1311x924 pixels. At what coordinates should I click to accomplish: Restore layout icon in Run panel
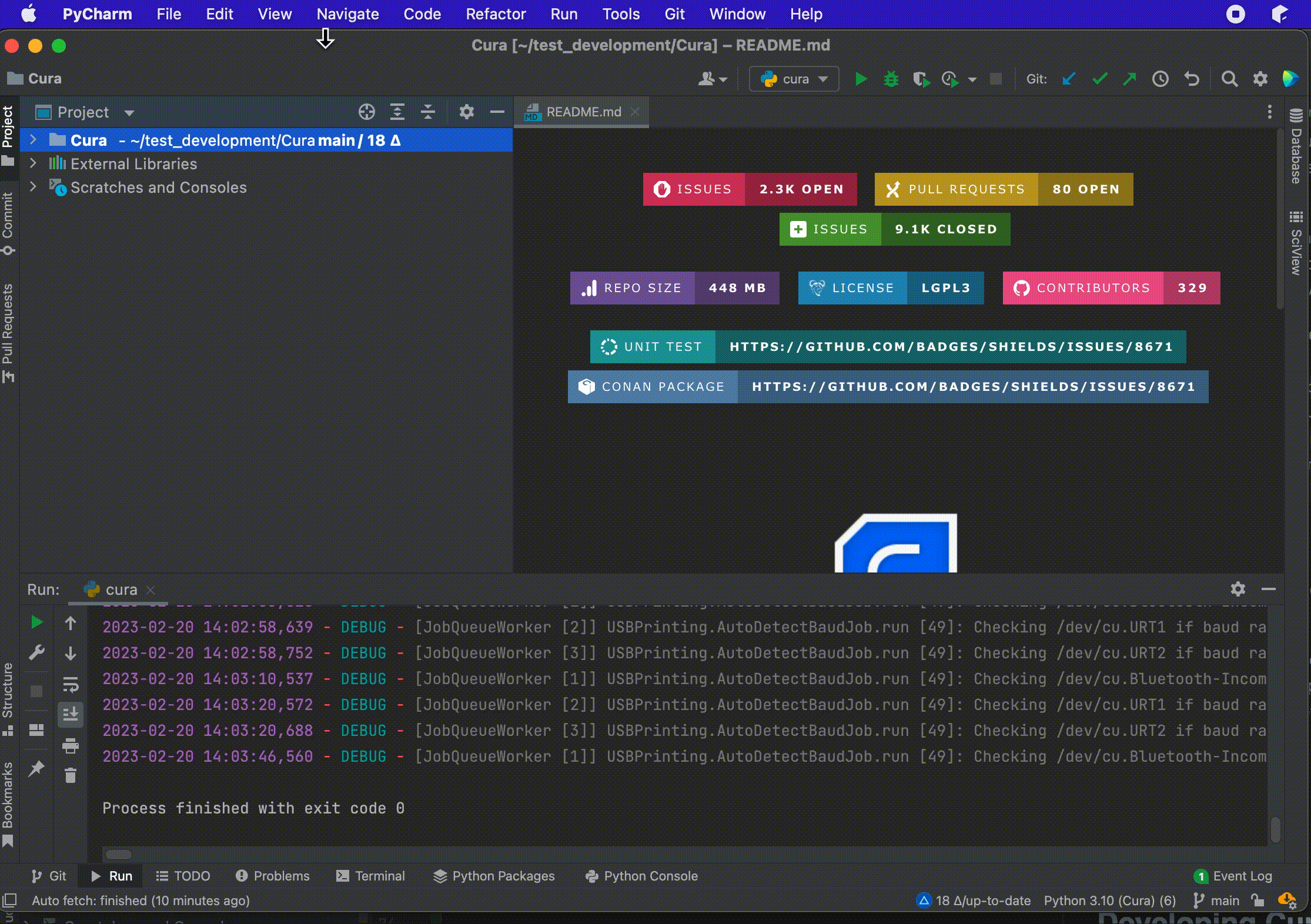pyautogui.click(x=36, y=730)
